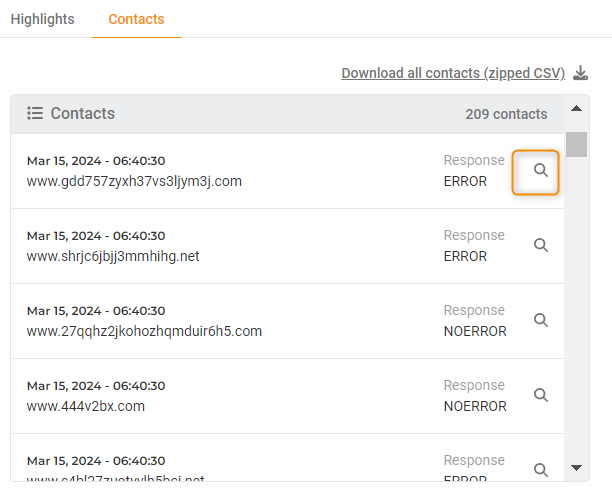Select the Contacts tab
612x502 pixels.
coord(136,19)
